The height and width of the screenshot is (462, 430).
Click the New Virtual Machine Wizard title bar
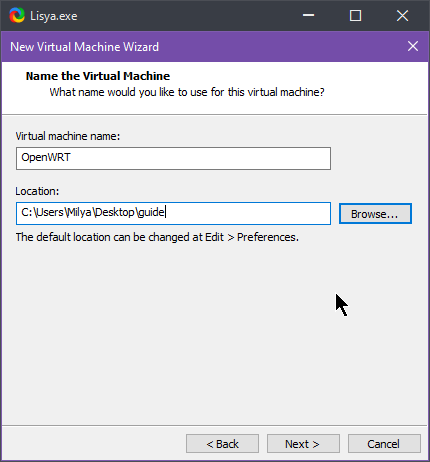coord(213,46)
